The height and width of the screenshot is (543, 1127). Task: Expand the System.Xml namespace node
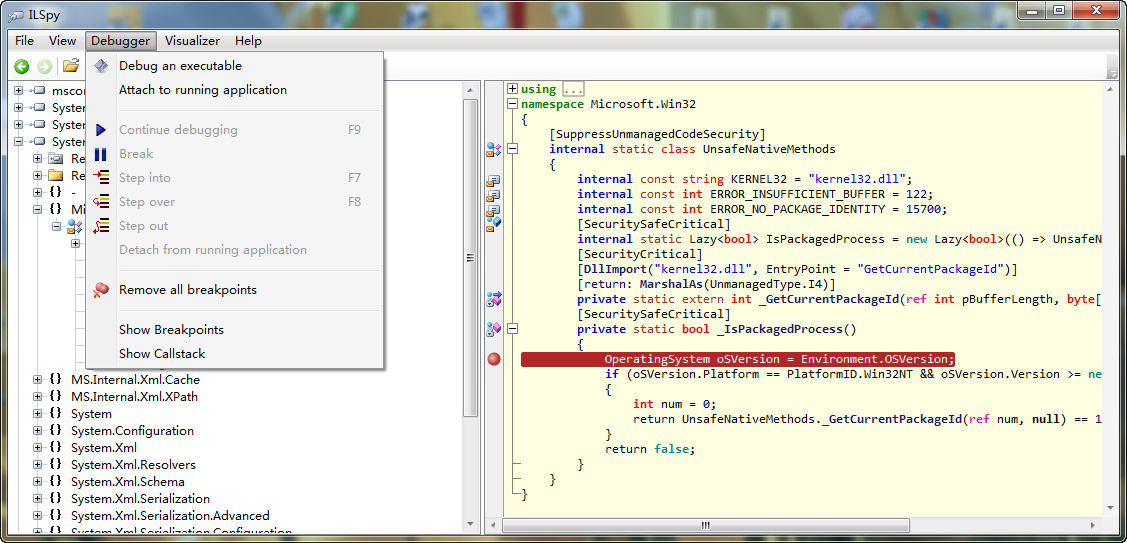click(x=37, y=447)
